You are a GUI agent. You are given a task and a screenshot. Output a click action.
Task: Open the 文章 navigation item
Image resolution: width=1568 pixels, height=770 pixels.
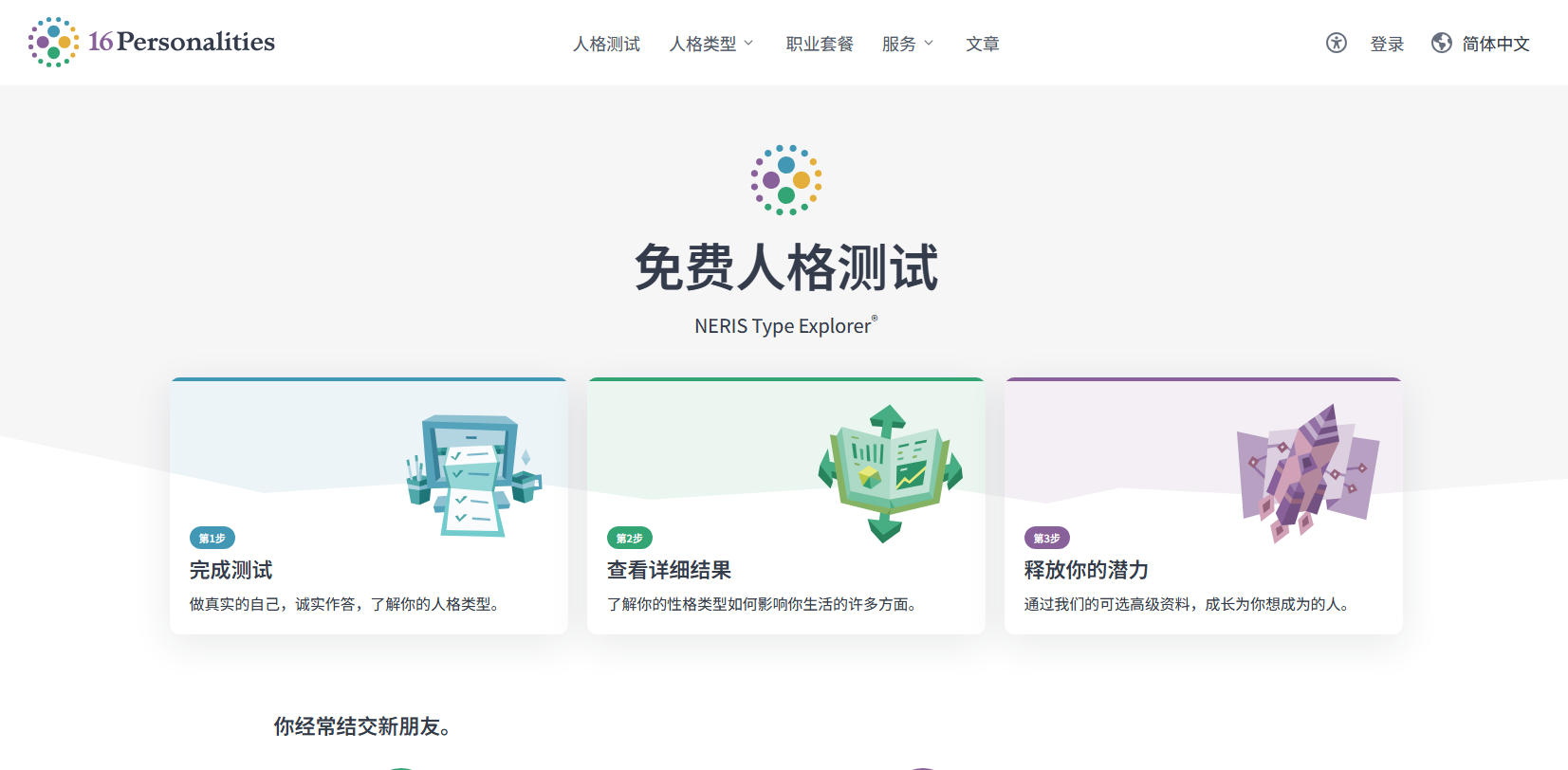[x=982, y=44]
